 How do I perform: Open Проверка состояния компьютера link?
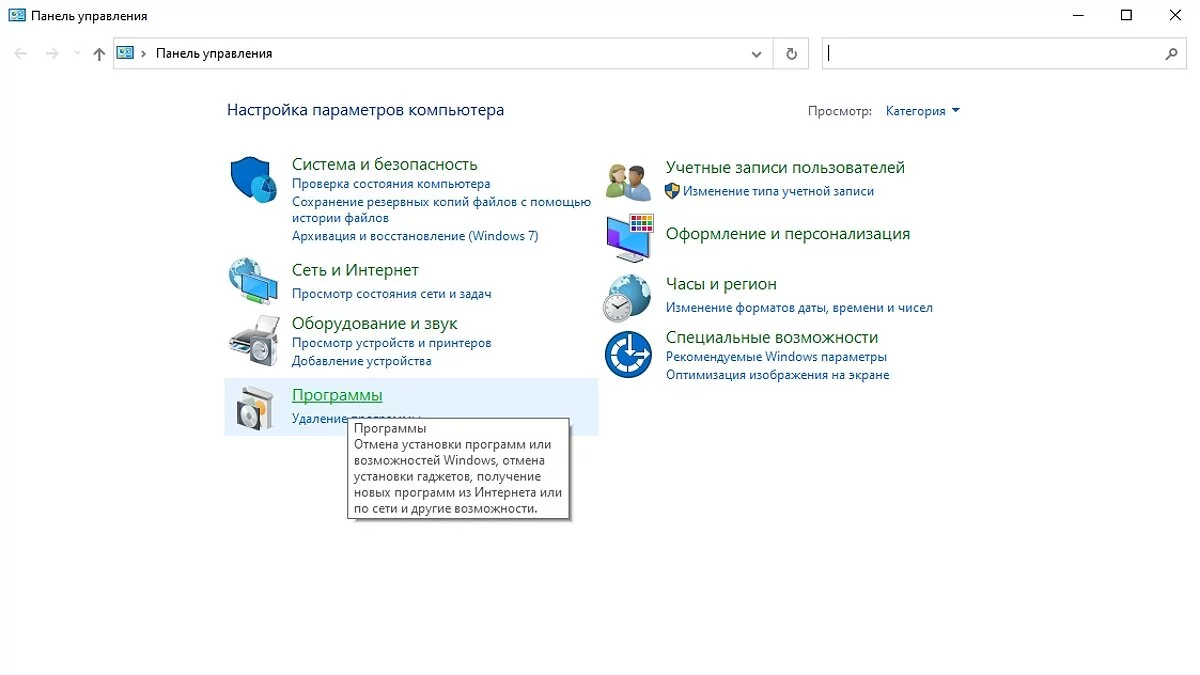click(391, 184)
